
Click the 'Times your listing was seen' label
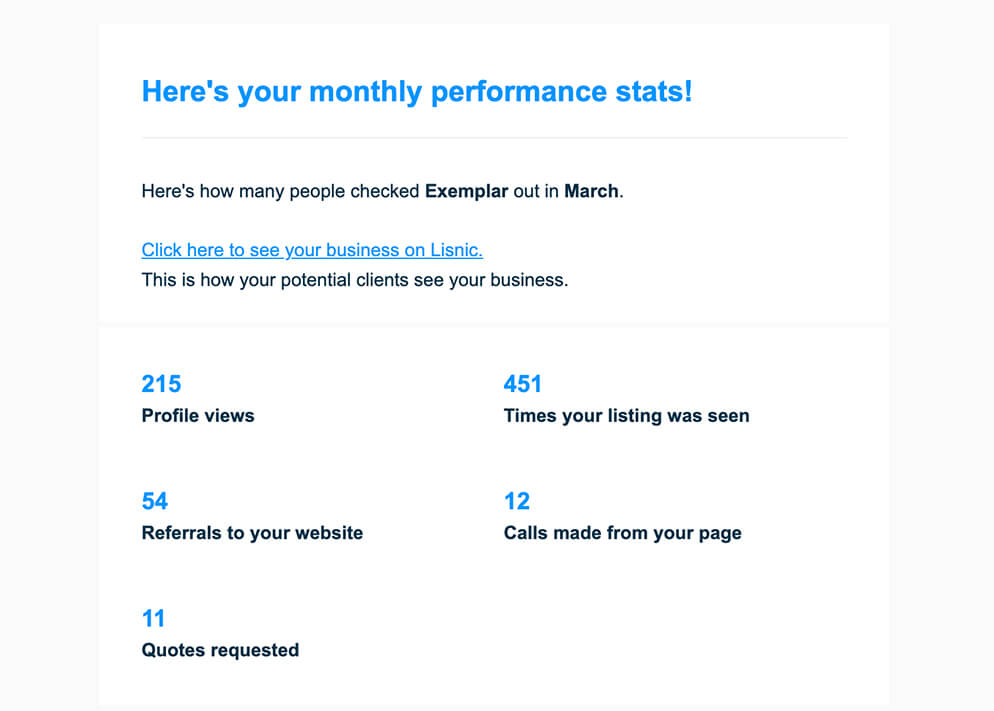pos(626,416)
